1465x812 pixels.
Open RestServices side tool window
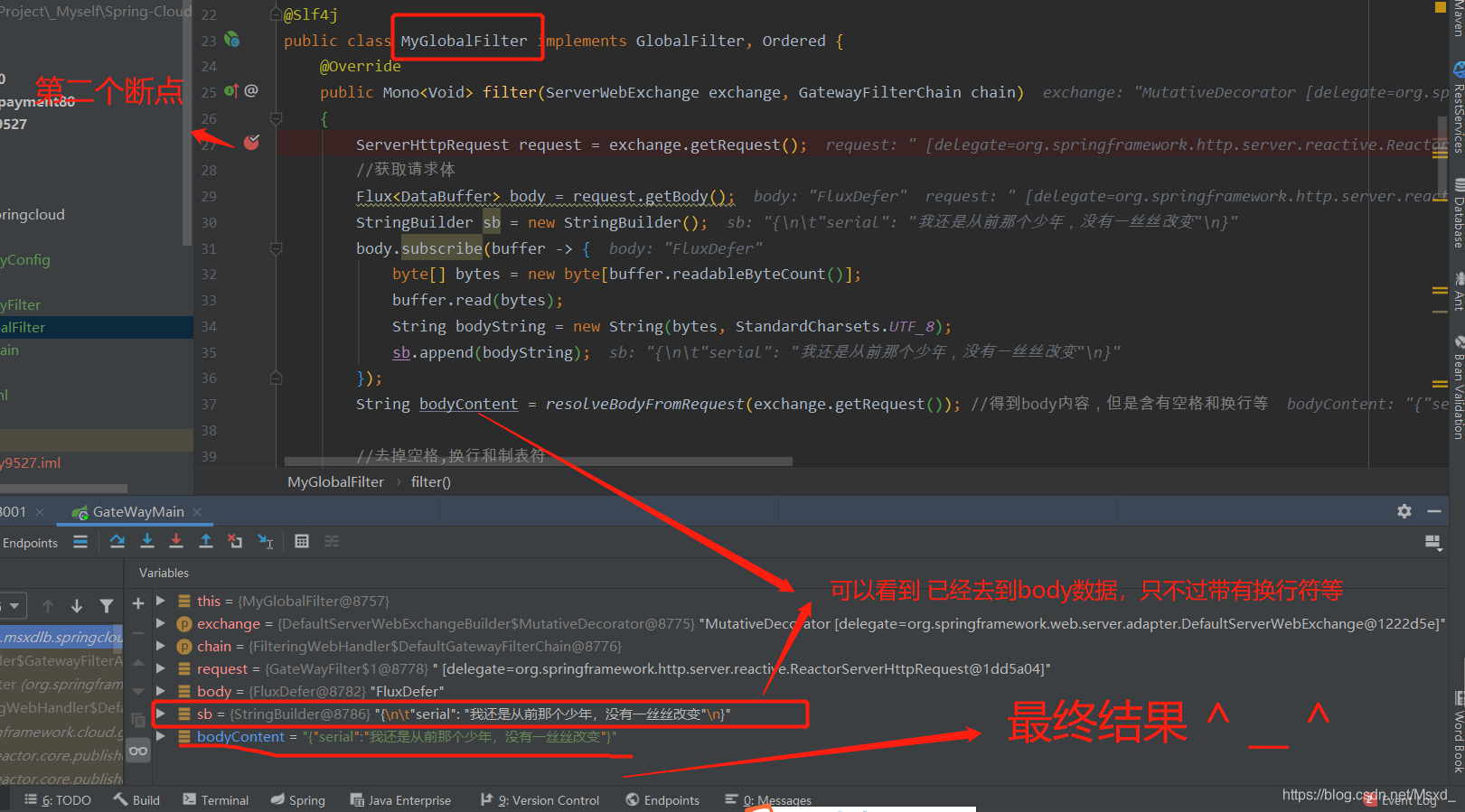coord(1458,107)
